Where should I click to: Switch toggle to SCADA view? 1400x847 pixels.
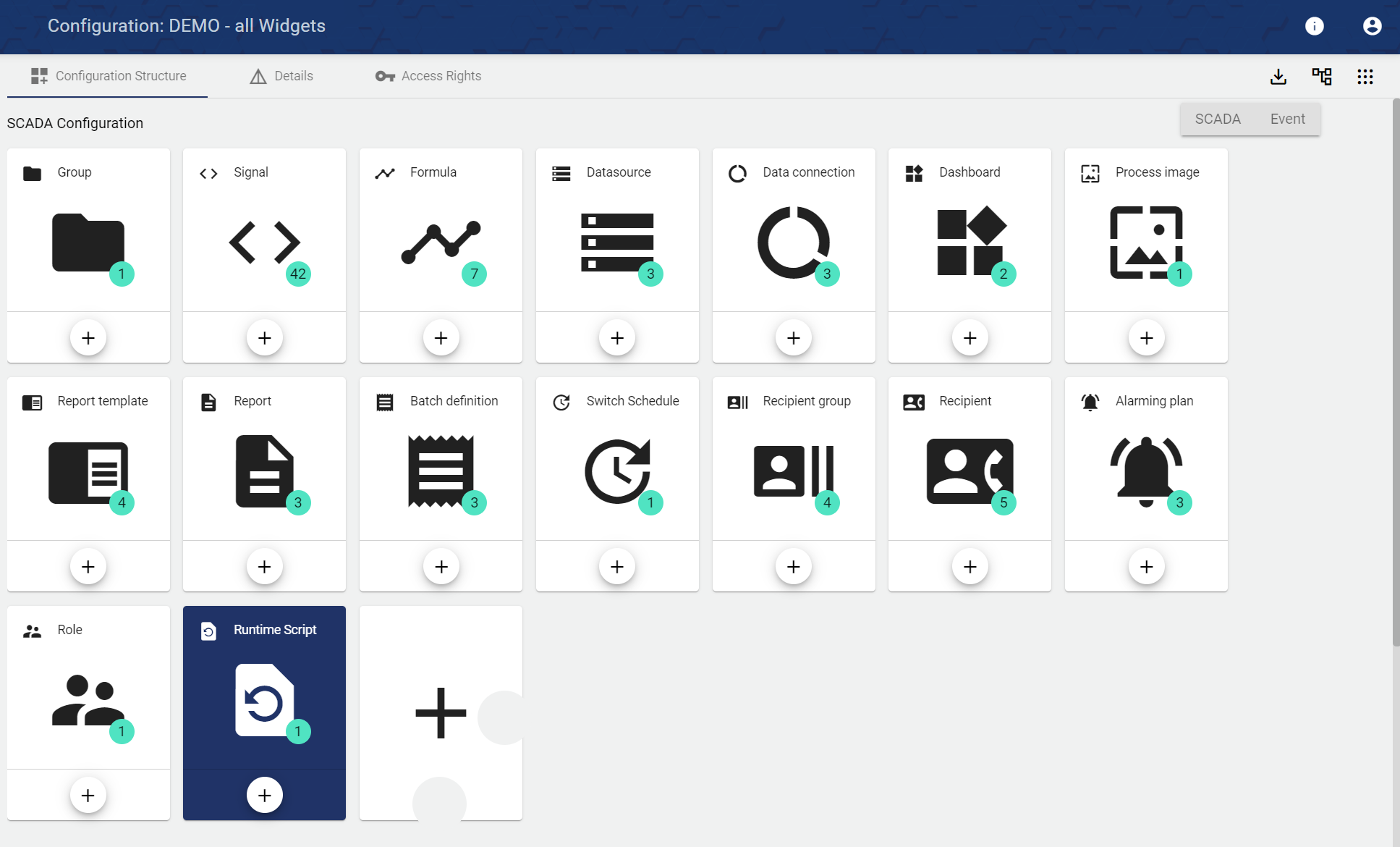point(1218,119)
